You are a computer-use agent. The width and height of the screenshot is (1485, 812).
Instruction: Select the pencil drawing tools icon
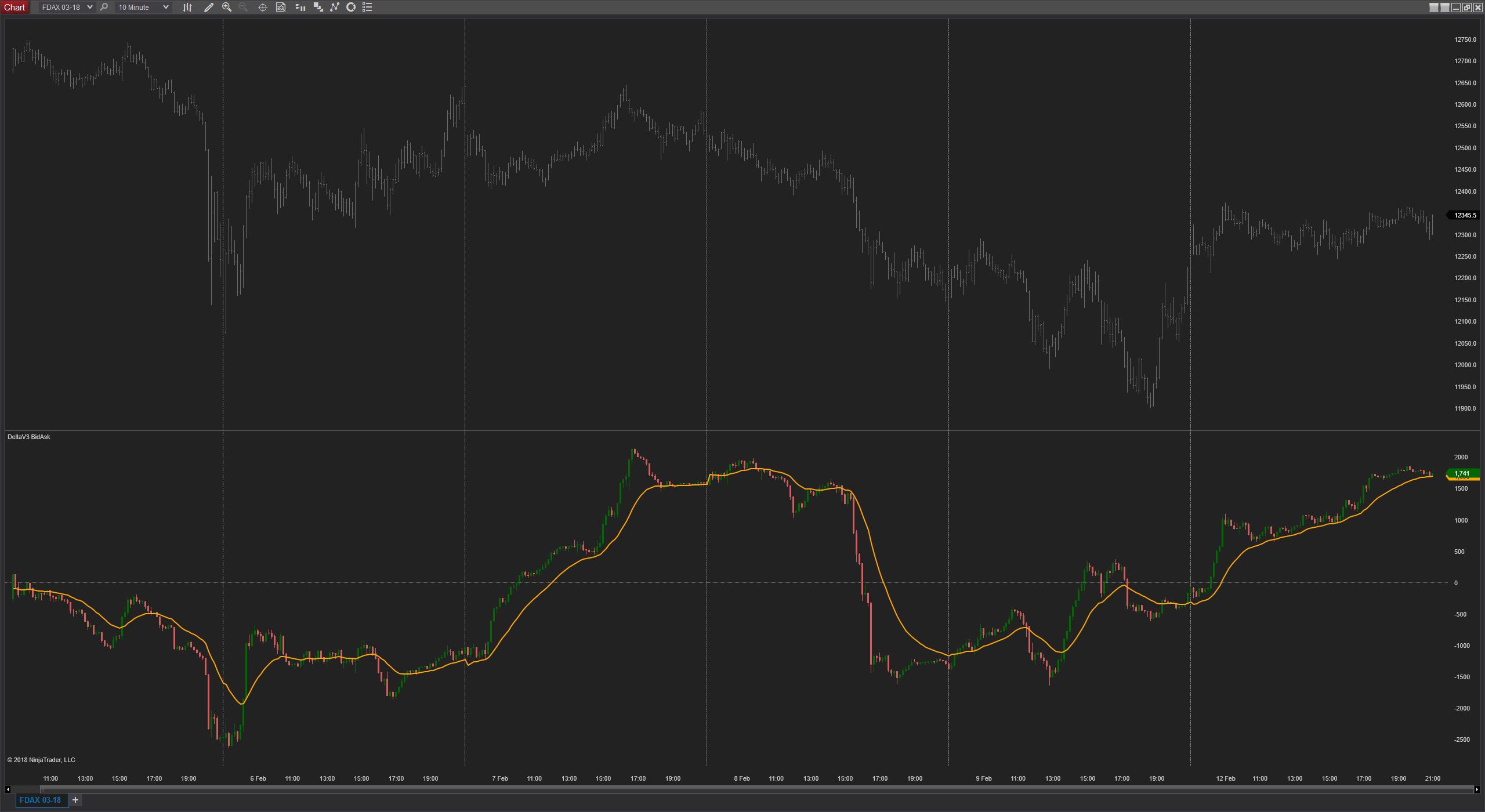[209, 8]
